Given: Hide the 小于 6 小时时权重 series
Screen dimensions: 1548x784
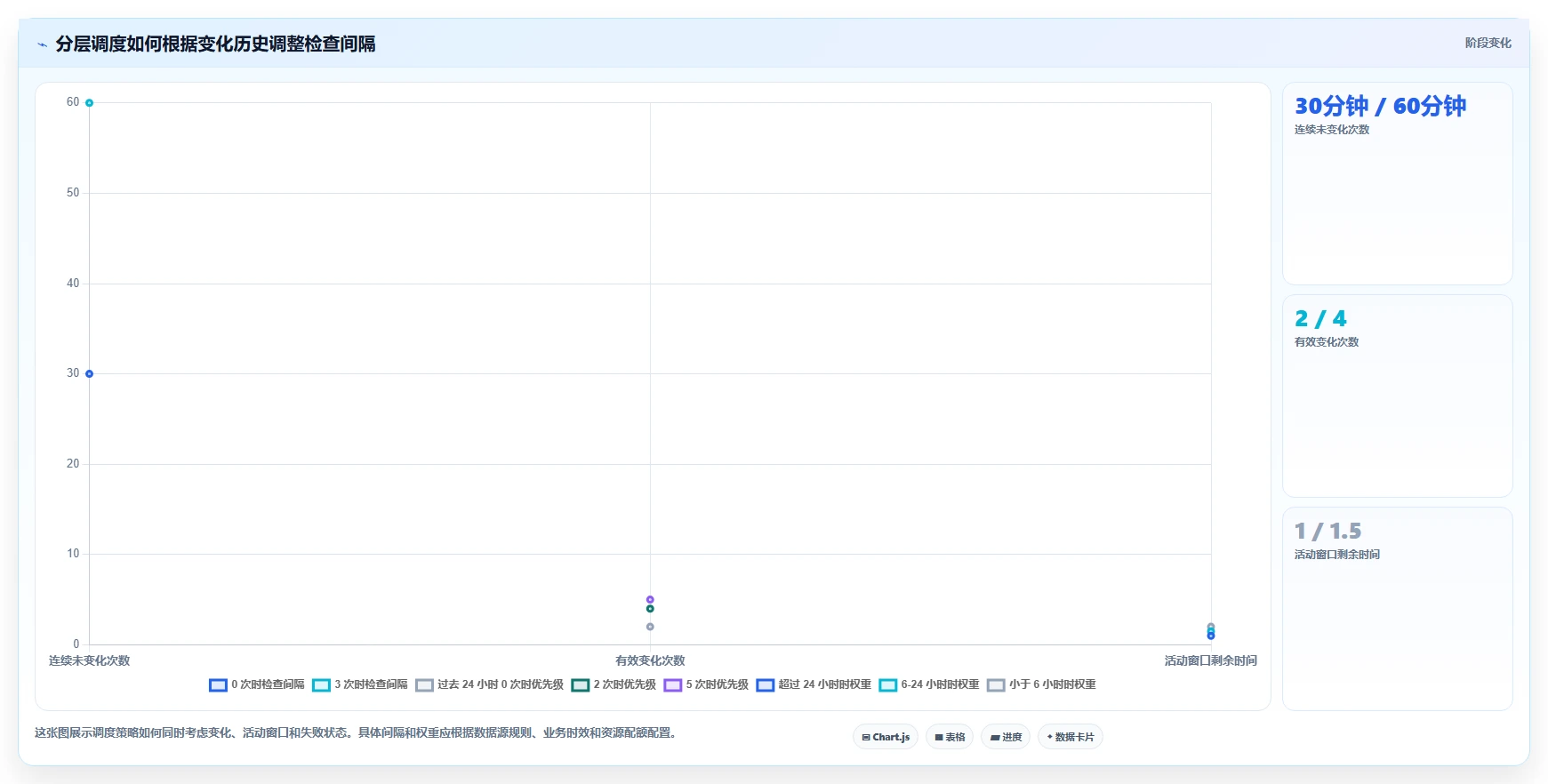Looking at the screenshot, I should [1041, 684].
